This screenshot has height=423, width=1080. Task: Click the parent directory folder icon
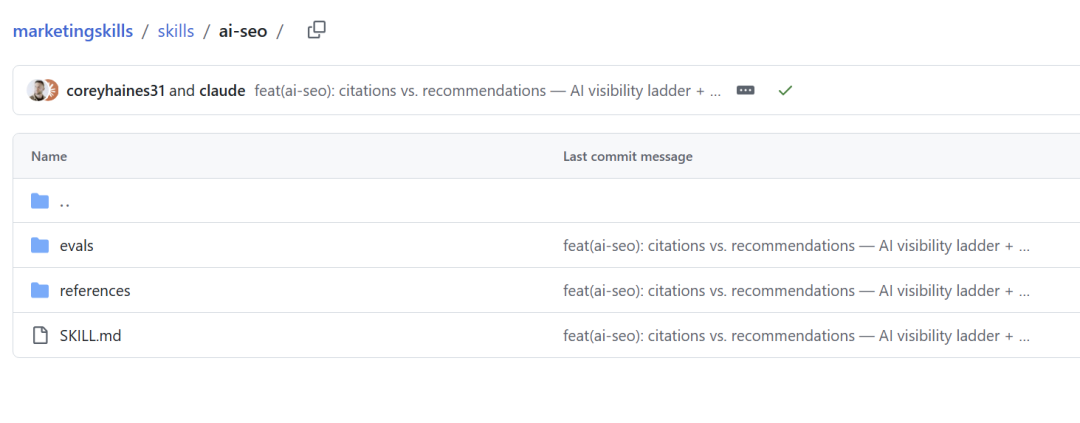[40, 201]
